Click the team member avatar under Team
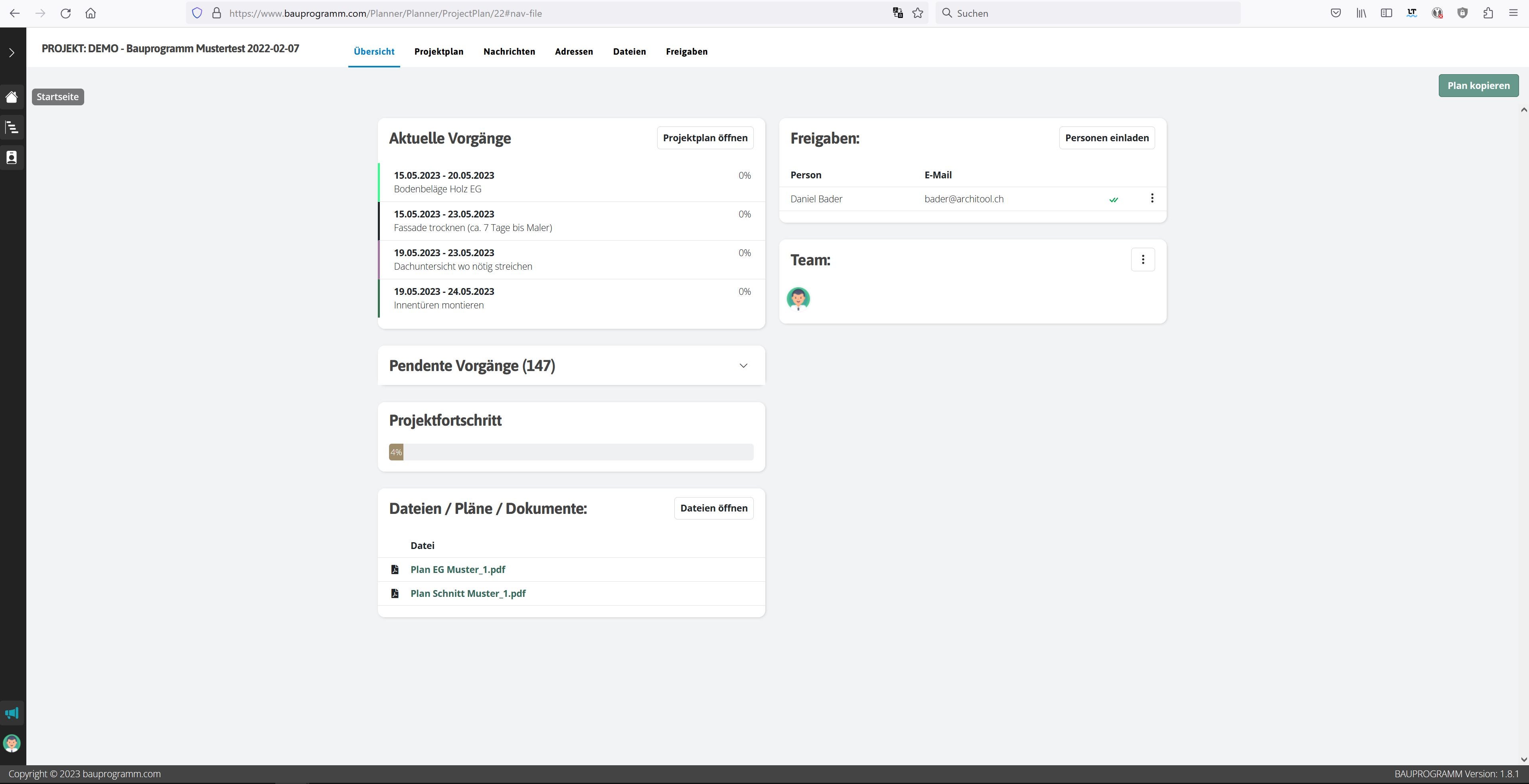Viewport: 1529px width, 784px height. pos(798,298)
